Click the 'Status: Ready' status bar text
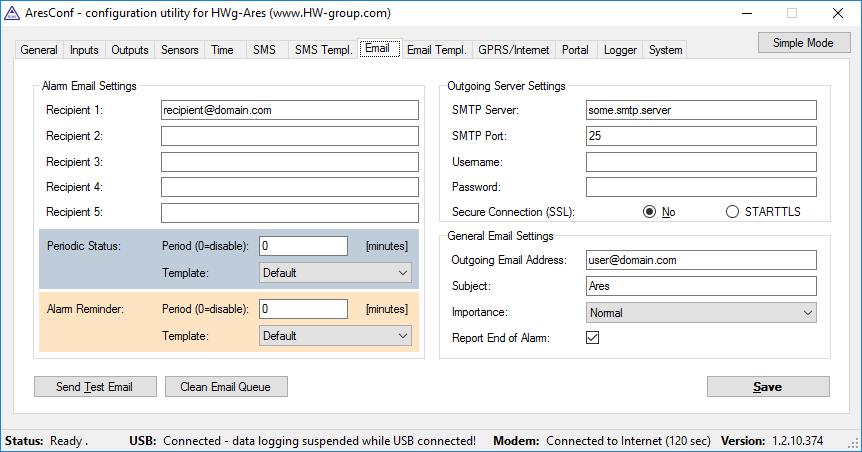 coord(46,441)
